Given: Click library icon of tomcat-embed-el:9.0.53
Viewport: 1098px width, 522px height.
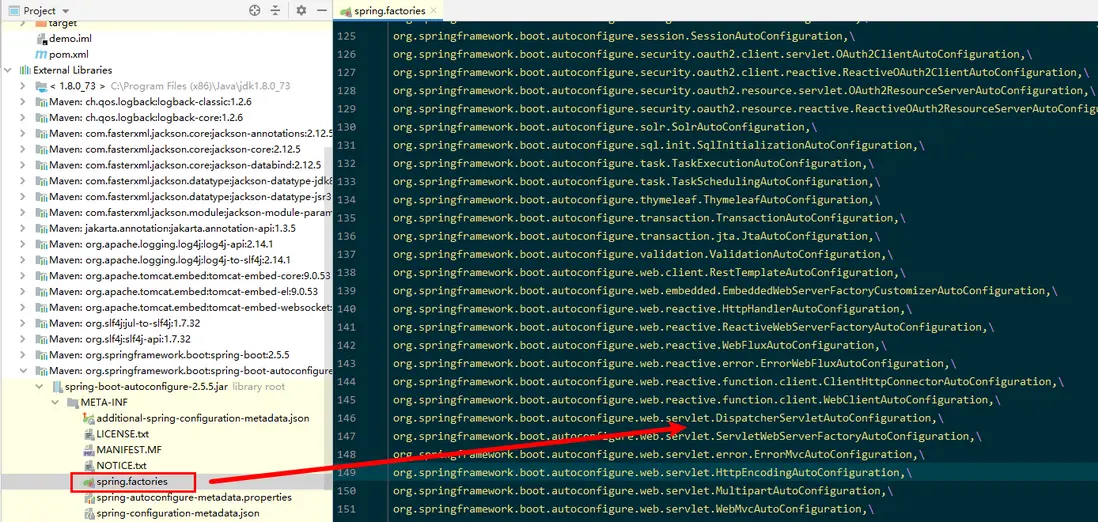Looking at the screenshot, I should point(41,291).
